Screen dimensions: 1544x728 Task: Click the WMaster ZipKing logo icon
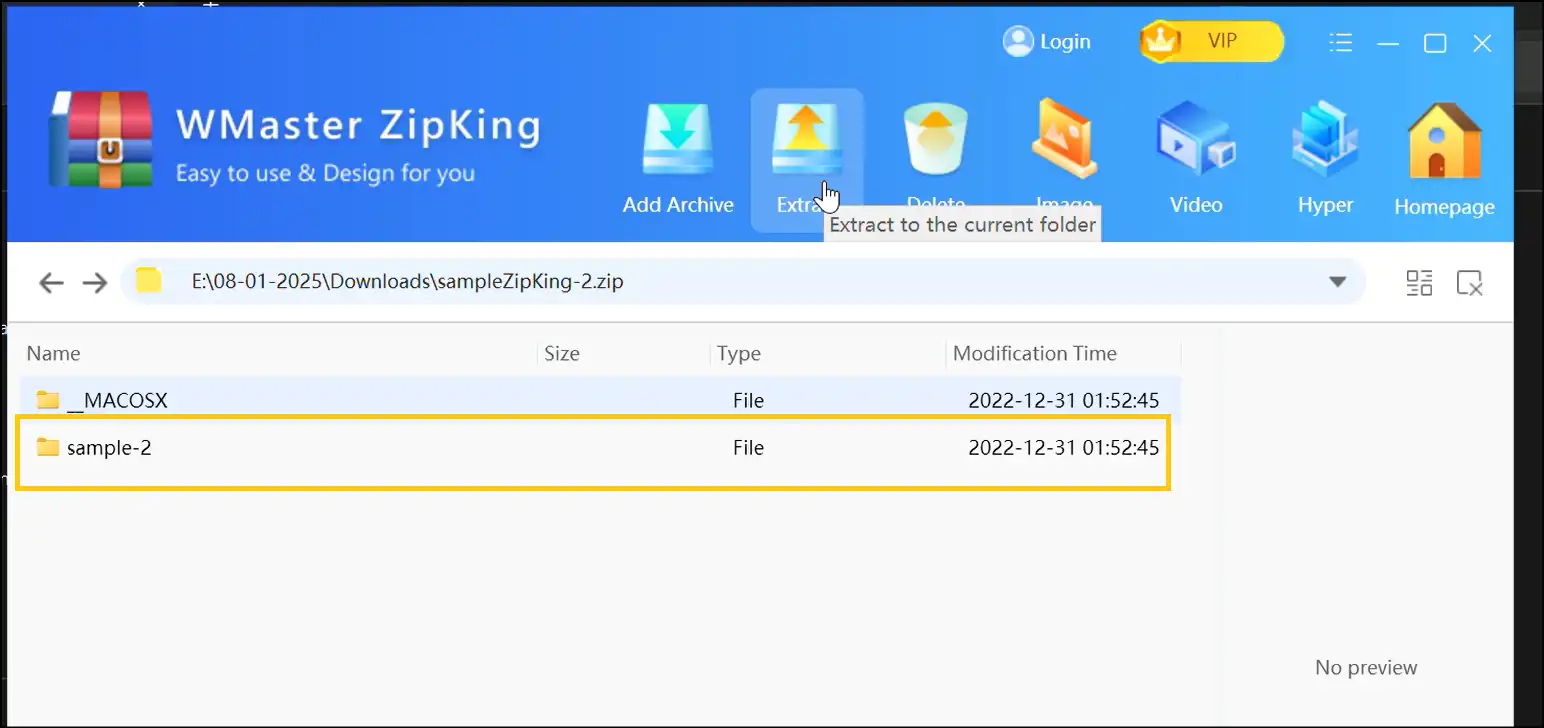101,140
